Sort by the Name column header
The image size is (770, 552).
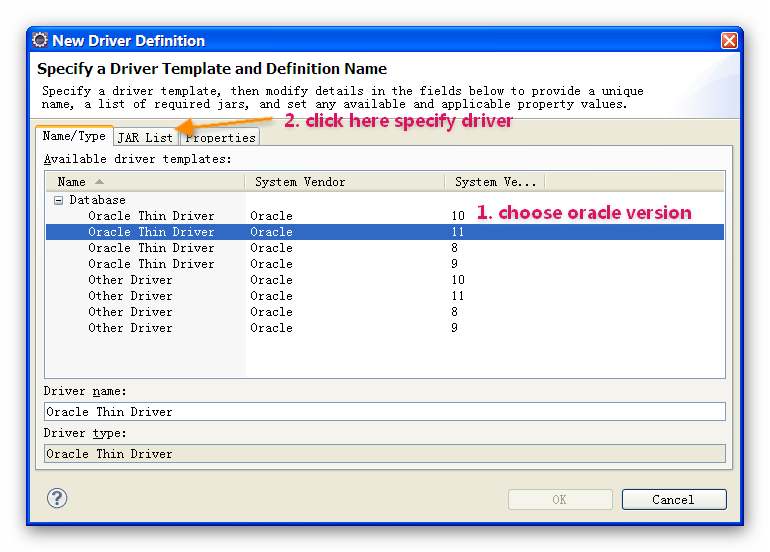coord(145,182)
